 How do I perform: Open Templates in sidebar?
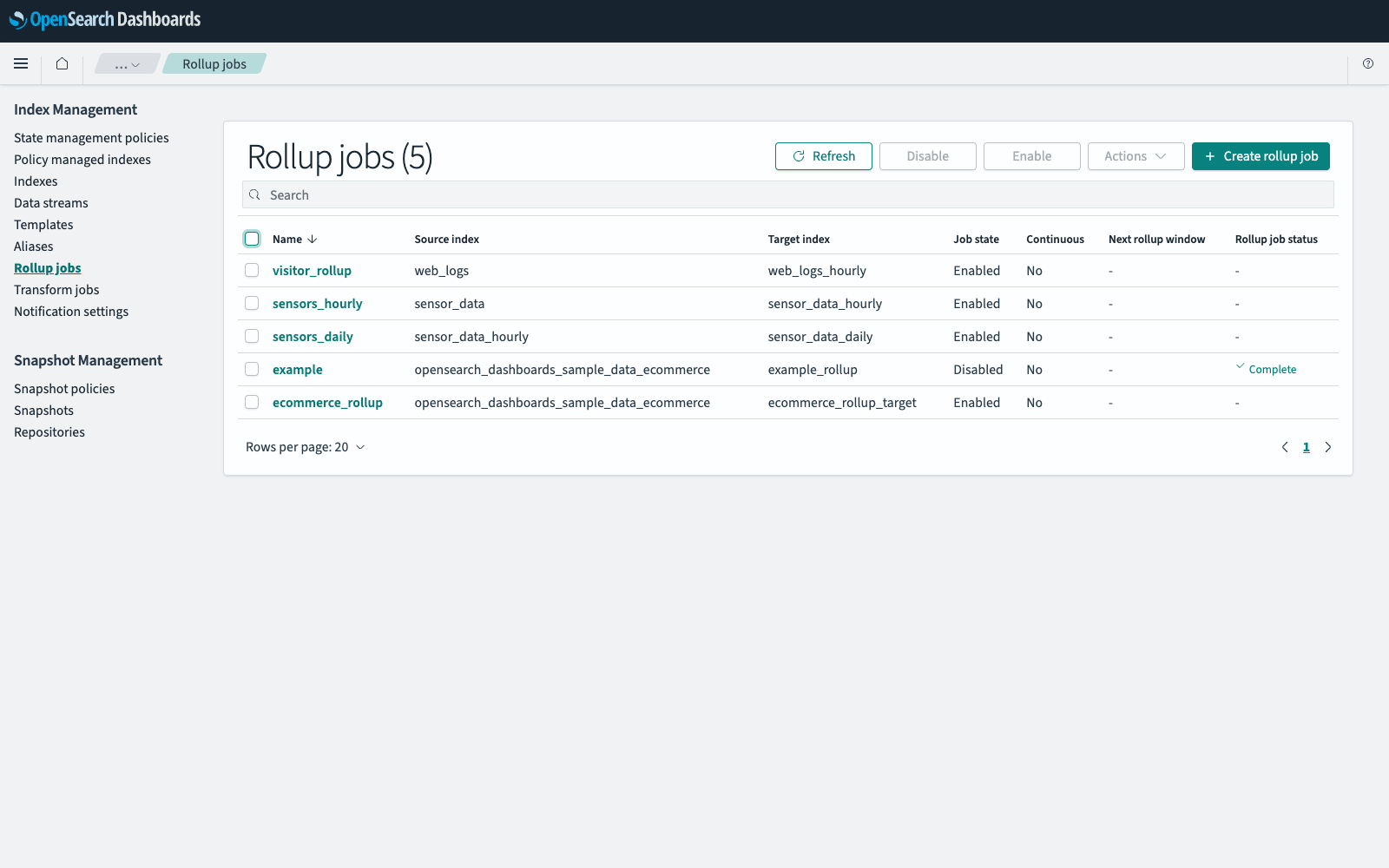click(43, 225)
